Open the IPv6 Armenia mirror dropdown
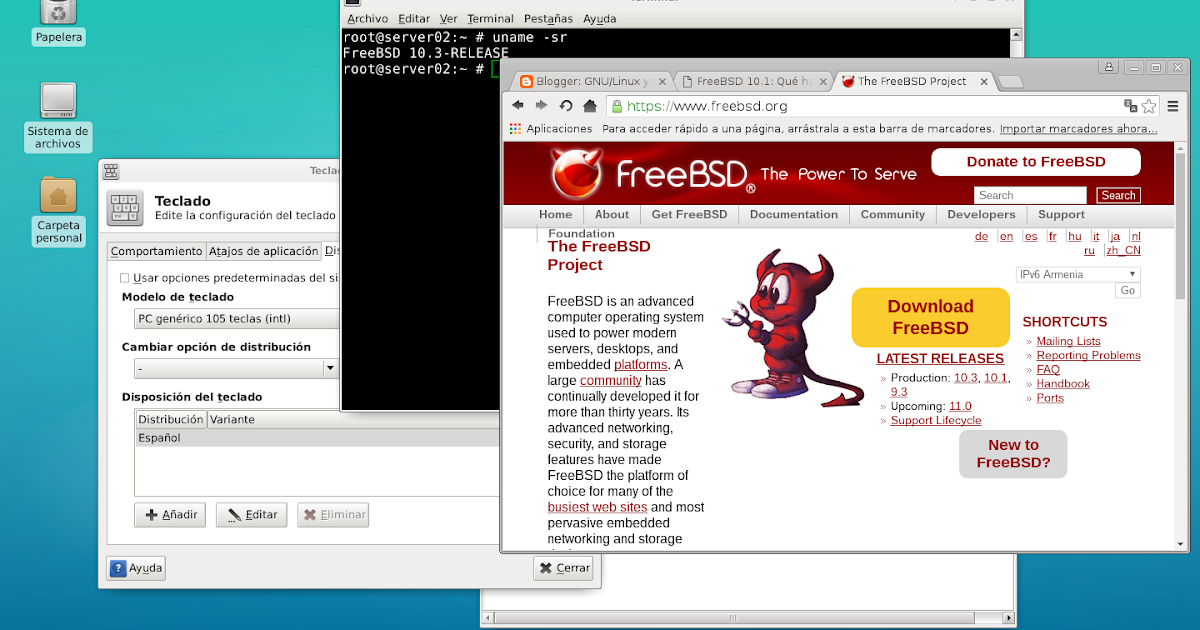Screen dimensions: 1200x630 (1078, 274)
